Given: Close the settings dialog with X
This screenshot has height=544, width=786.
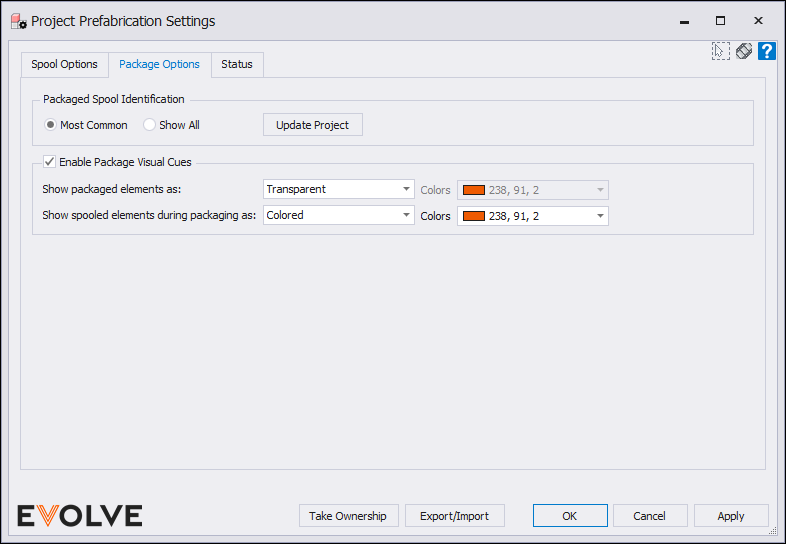Looking at the screenshot, I should [x=758, y=21].
